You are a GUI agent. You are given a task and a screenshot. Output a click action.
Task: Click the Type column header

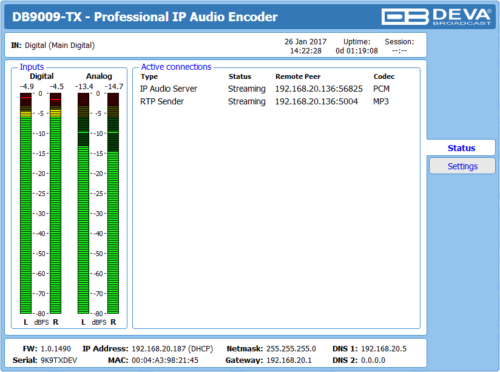(x=149, y=77)
